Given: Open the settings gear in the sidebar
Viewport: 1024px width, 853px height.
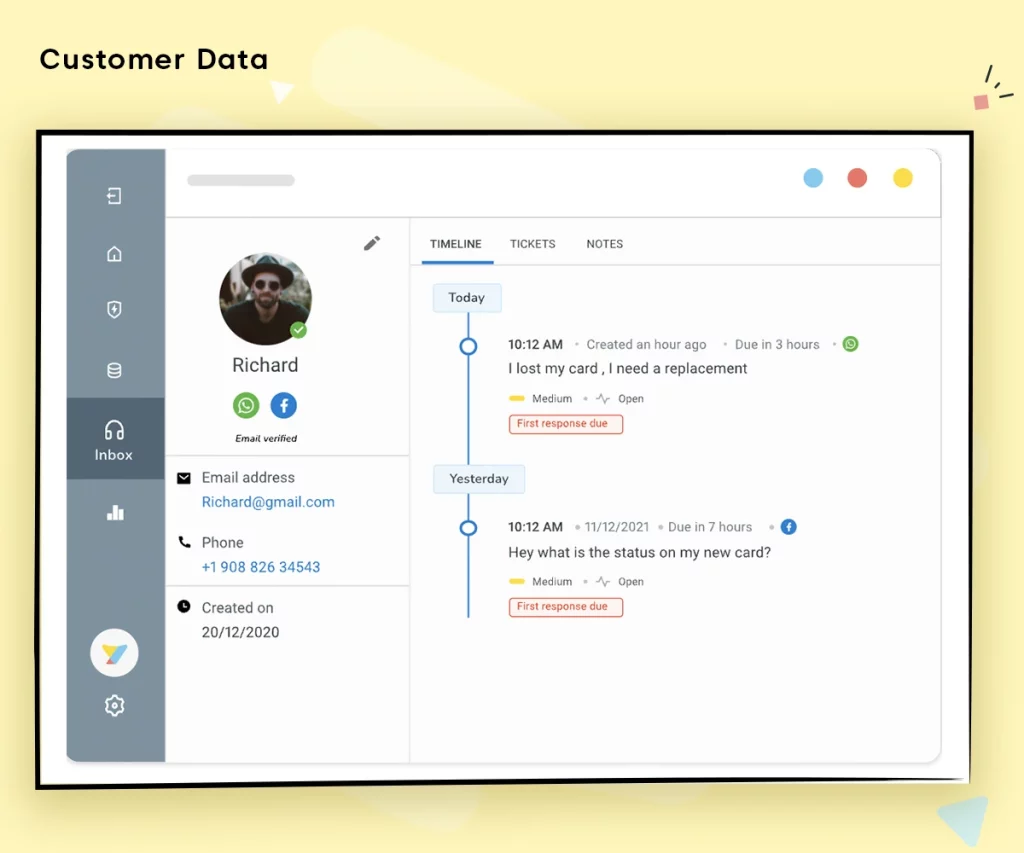Looking at the screenshot, I should [x=114, y=705].
